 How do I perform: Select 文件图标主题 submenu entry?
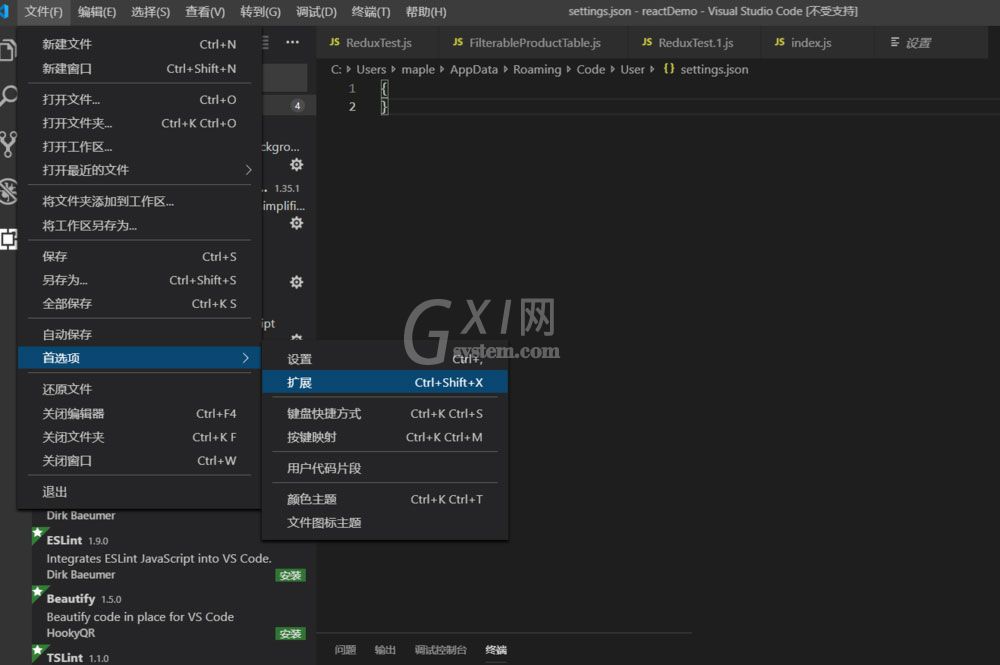pyautogui.click(x=385, y=523)
